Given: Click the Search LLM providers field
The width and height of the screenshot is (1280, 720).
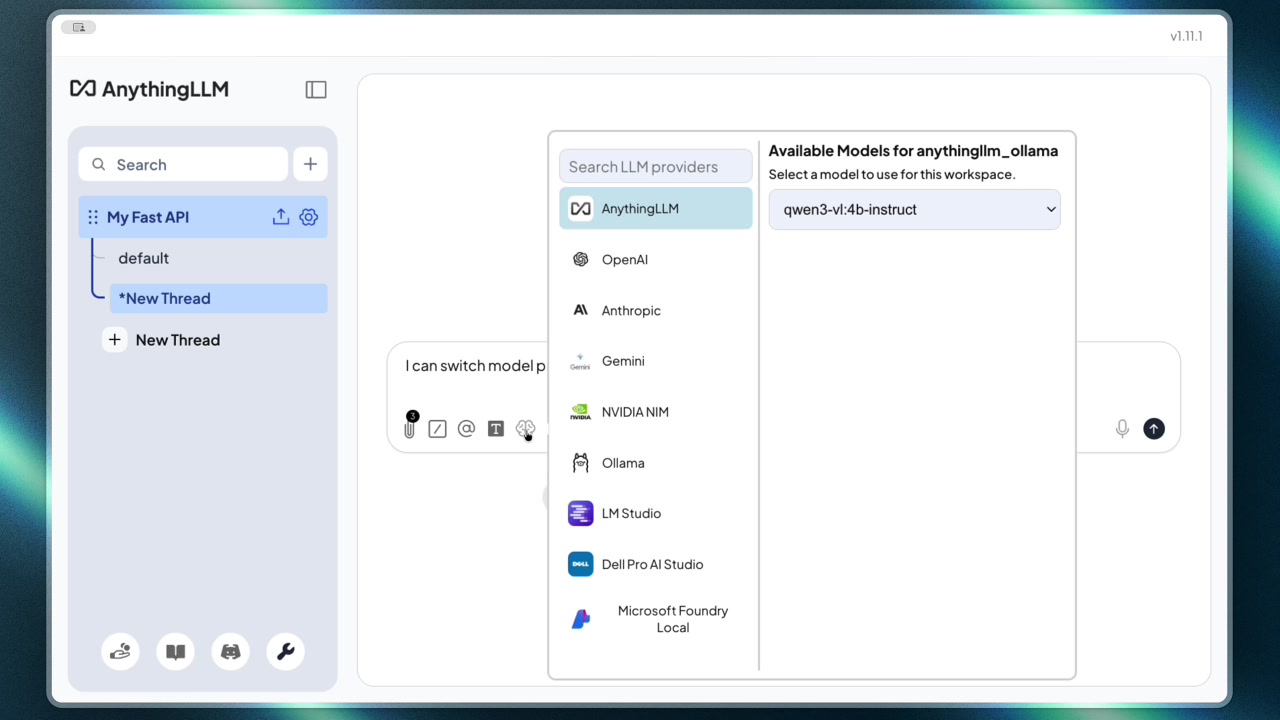Looking at the screenshot, I should click(x=655, y=165).
